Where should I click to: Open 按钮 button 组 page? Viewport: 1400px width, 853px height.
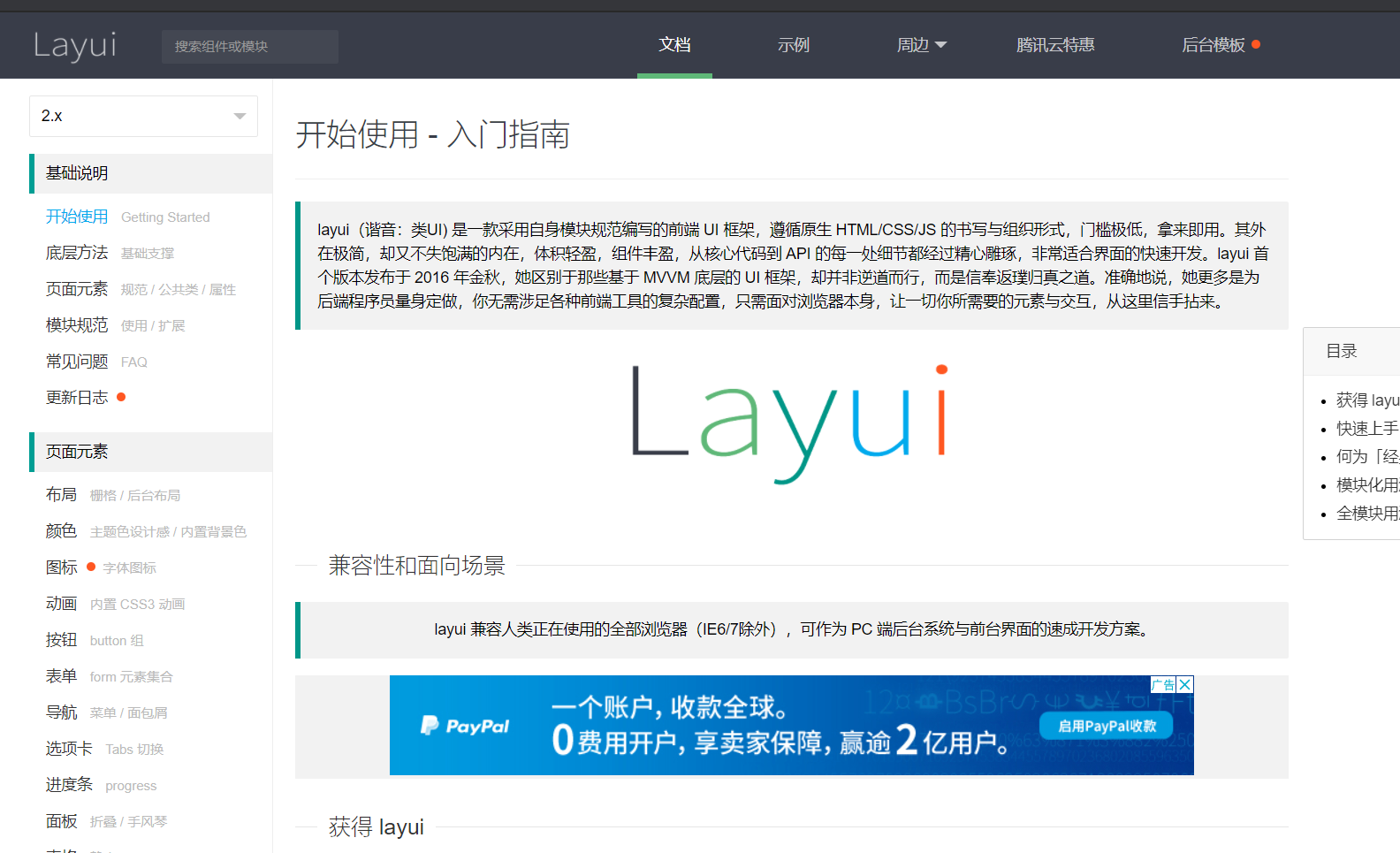coord(95,640)
